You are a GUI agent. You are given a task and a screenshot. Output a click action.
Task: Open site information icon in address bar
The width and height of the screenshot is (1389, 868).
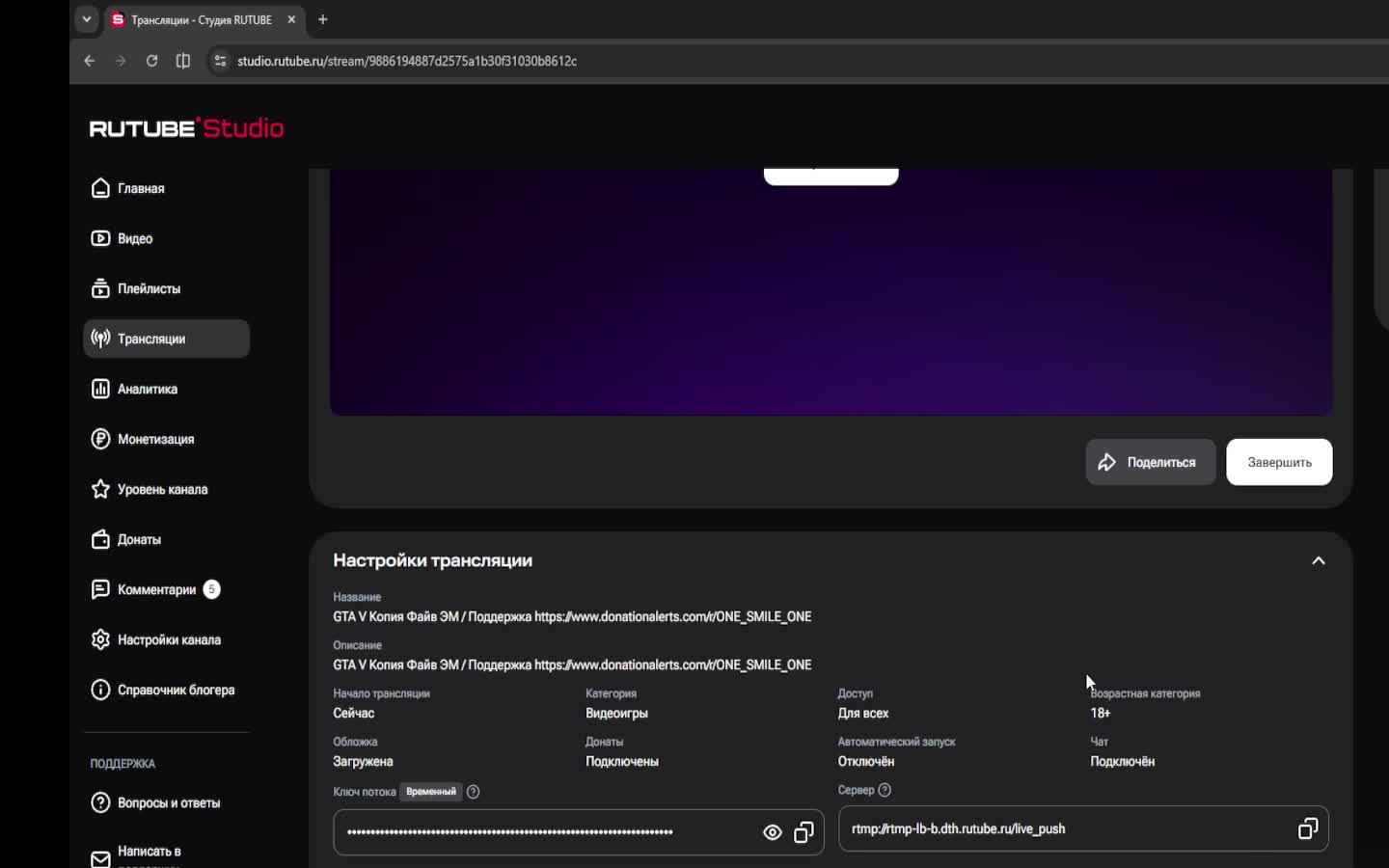click(220, 61)
